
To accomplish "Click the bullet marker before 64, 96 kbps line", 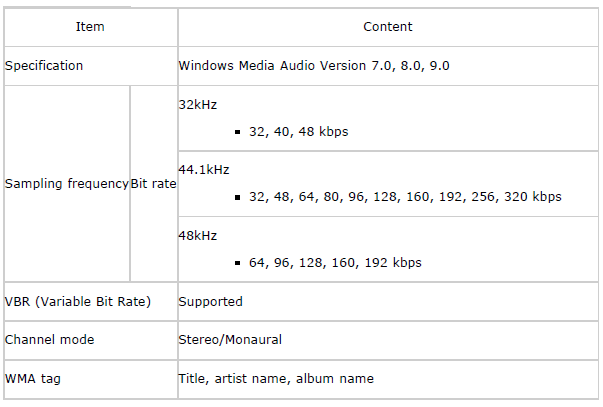I will tap(237, 264).
